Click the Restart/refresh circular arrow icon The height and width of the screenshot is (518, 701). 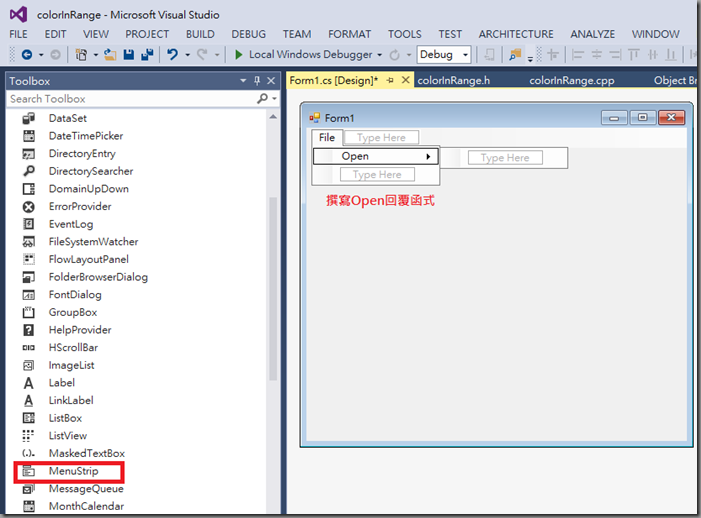click(394, 55)
